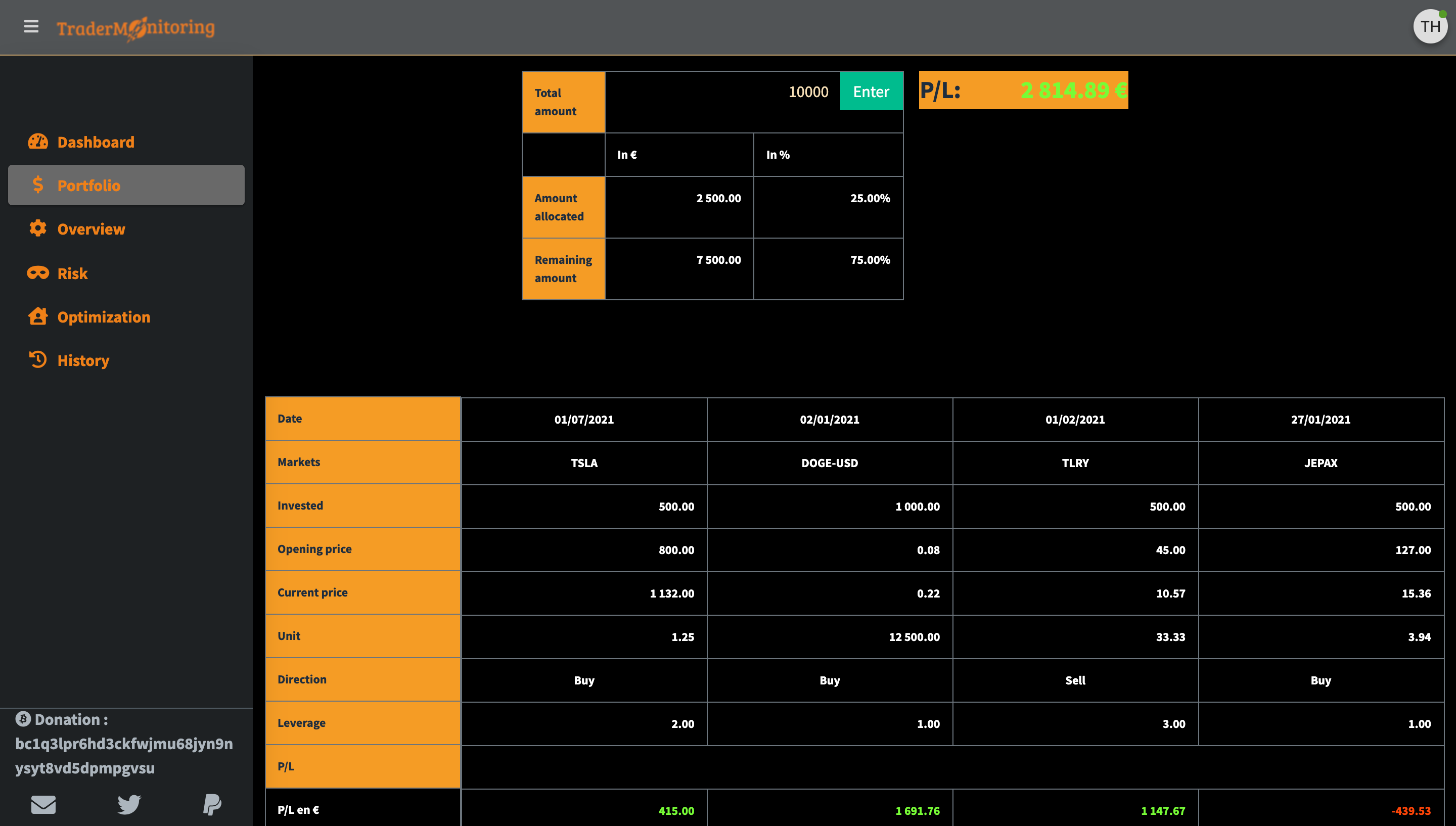This screenshot has height=826, width=1456.
Task: Open the TH user avatar
Action: tap(1429, 27)
